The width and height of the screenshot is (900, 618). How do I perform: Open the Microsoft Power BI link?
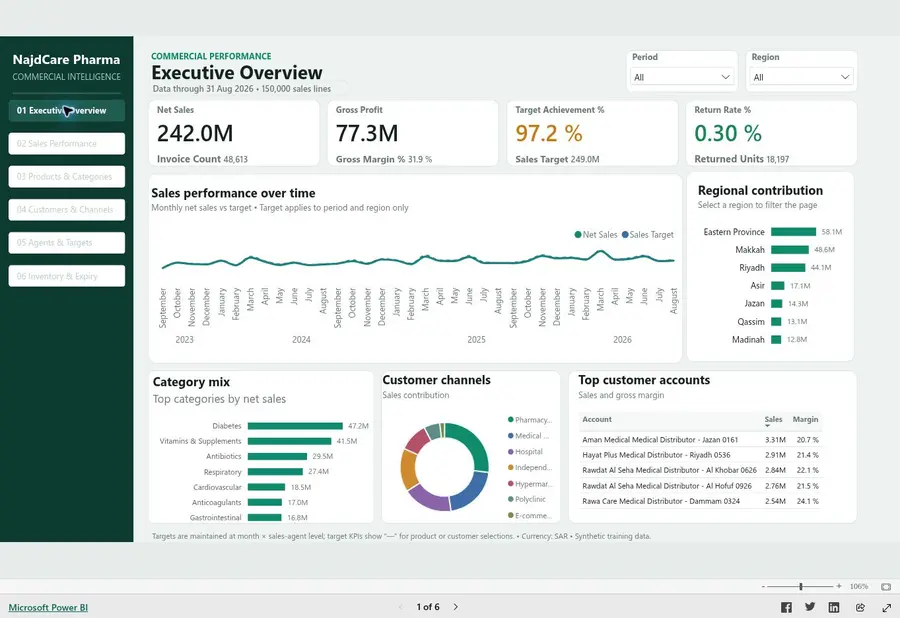(x=48, y=608)
